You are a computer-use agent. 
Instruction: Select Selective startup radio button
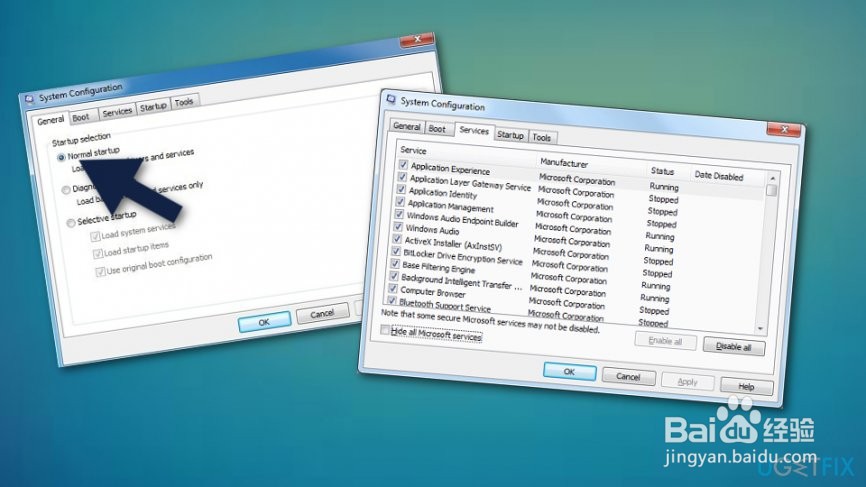point(71,223)
